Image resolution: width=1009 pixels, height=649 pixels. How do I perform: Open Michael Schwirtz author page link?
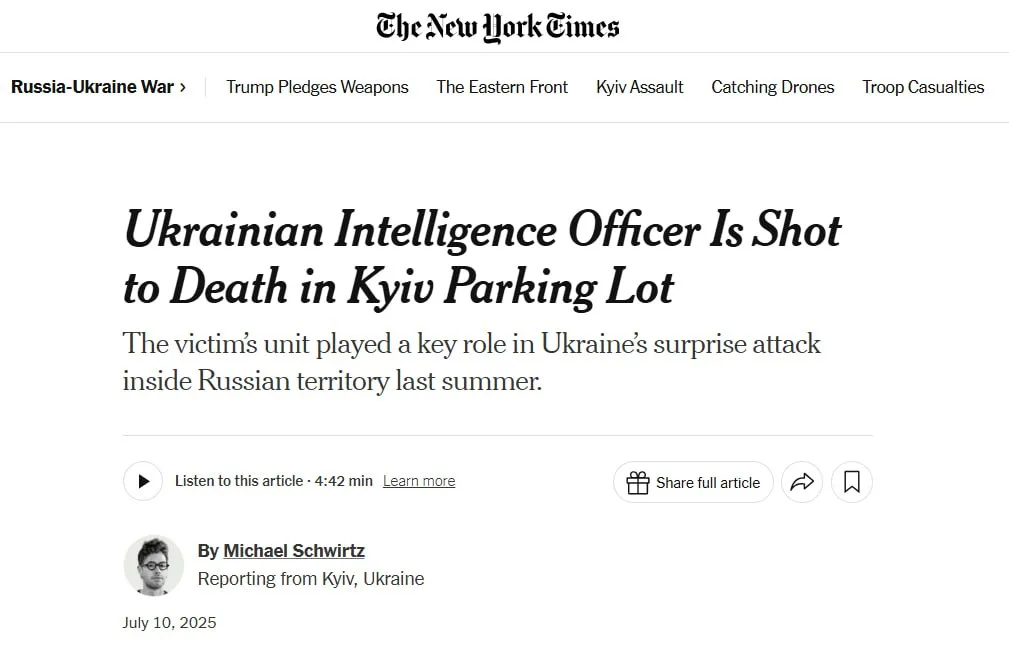(294, 551)
